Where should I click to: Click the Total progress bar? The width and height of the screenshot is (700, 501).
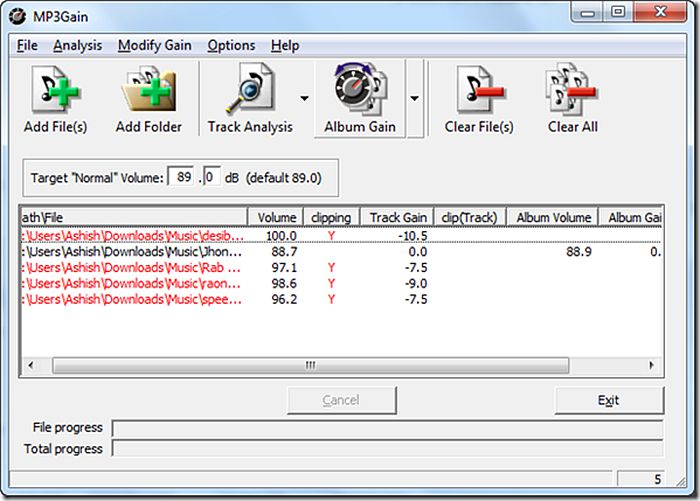[x=388, y=449]
